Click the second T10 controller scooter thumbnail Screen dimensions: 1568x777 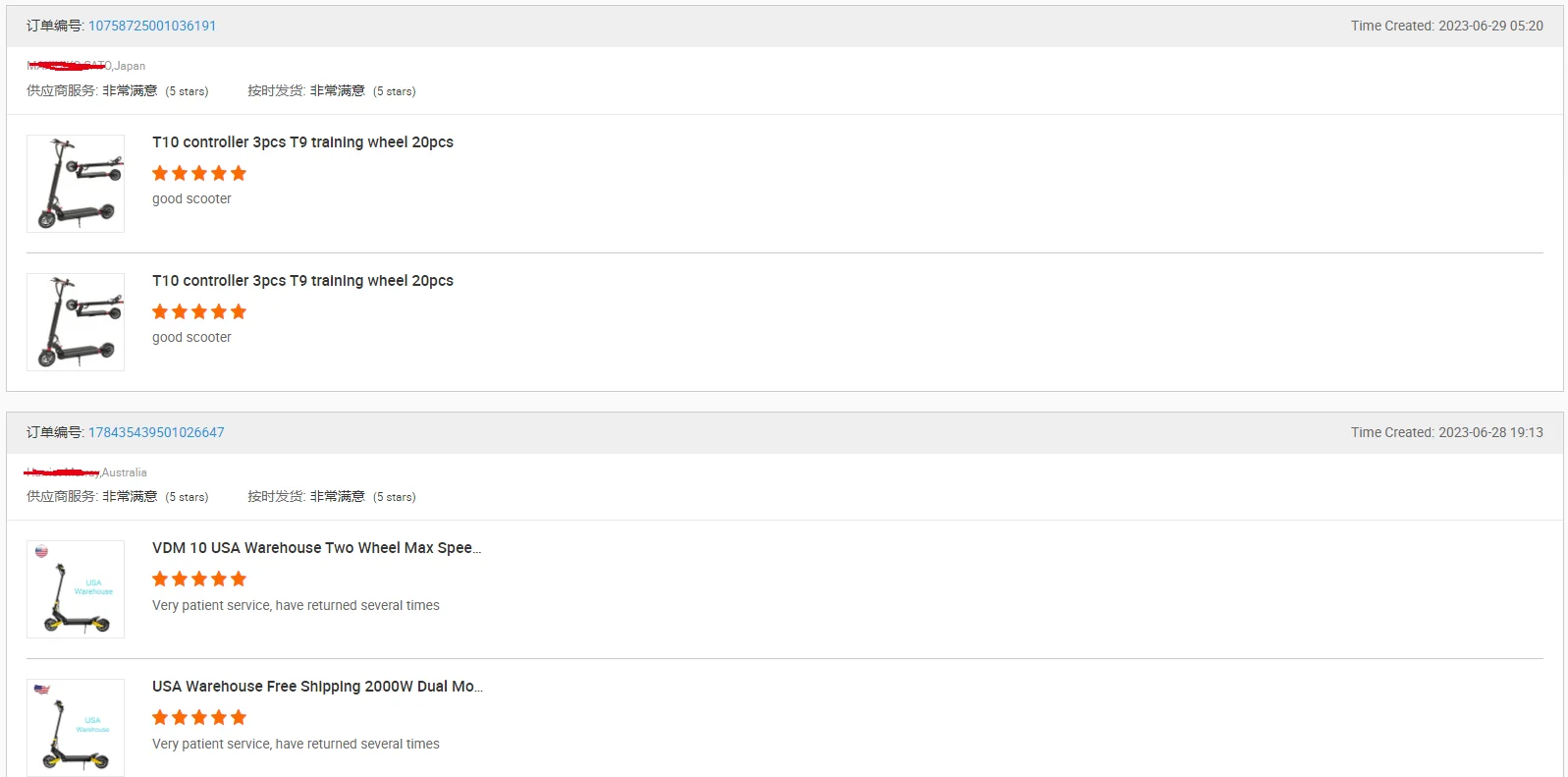point(76,322)
